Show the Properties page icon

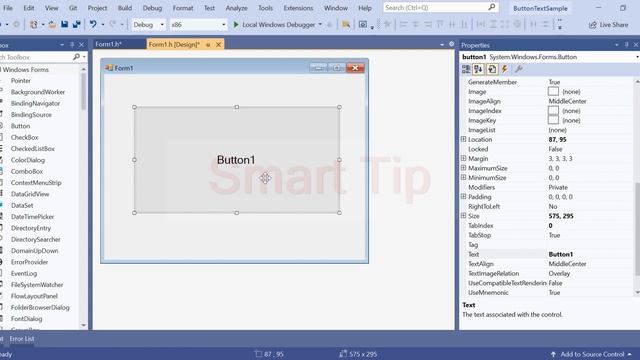pos(492,69)
